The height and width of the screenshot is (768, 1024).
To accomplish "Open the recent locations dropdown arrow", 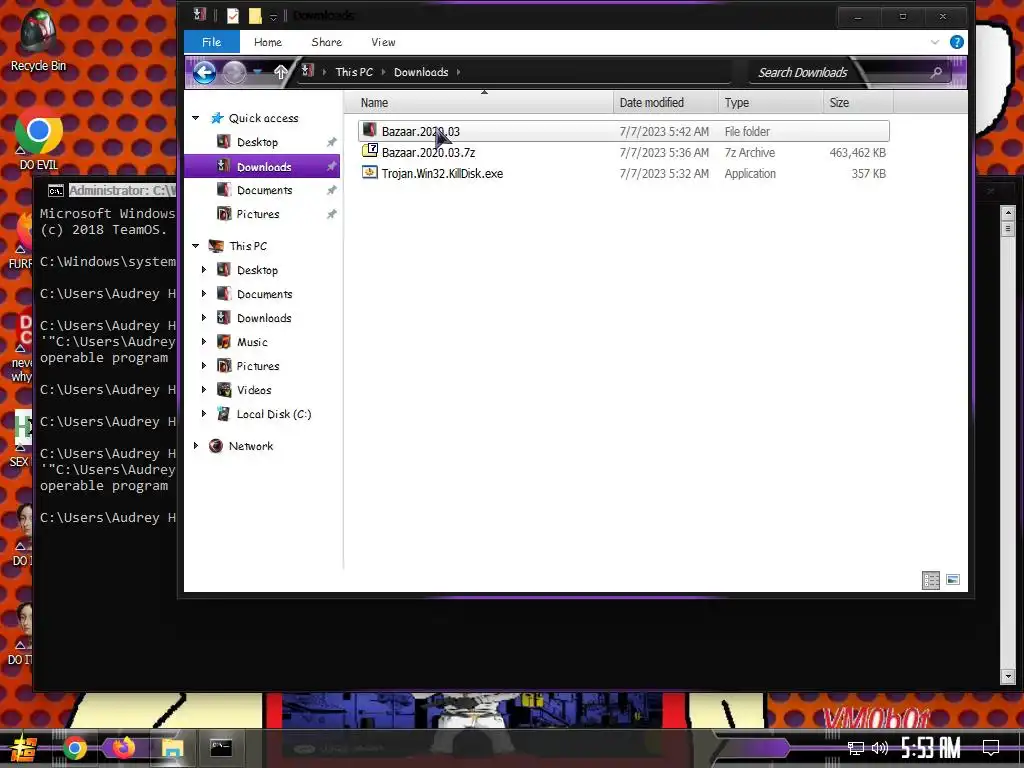I will click(x=258, y=72).
